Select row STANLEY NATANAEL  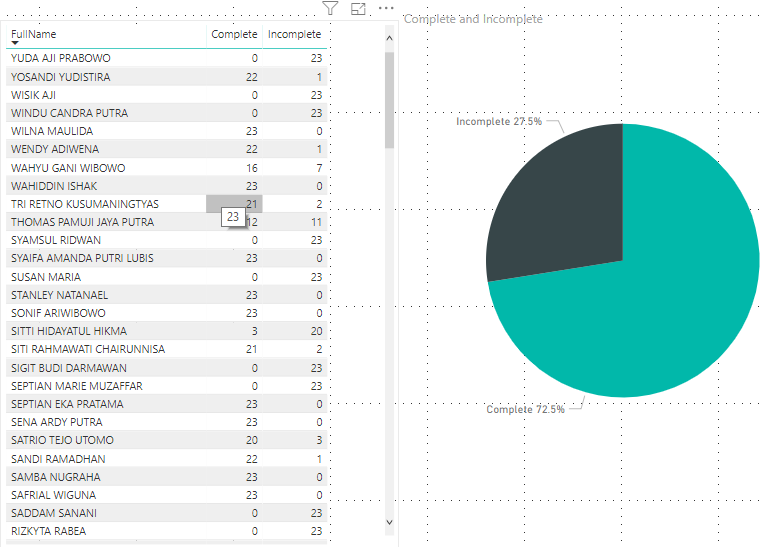[x=166, y=295]
